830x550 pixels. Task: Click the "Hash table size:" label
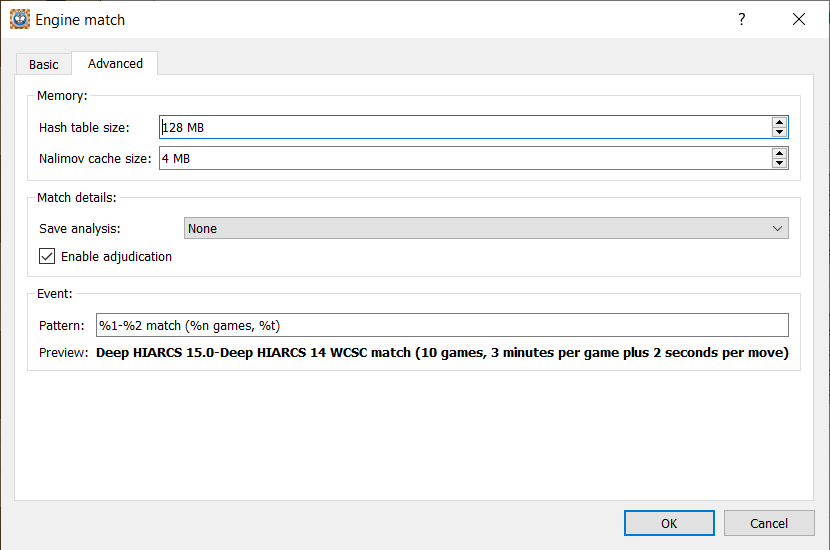coord(84,128)
